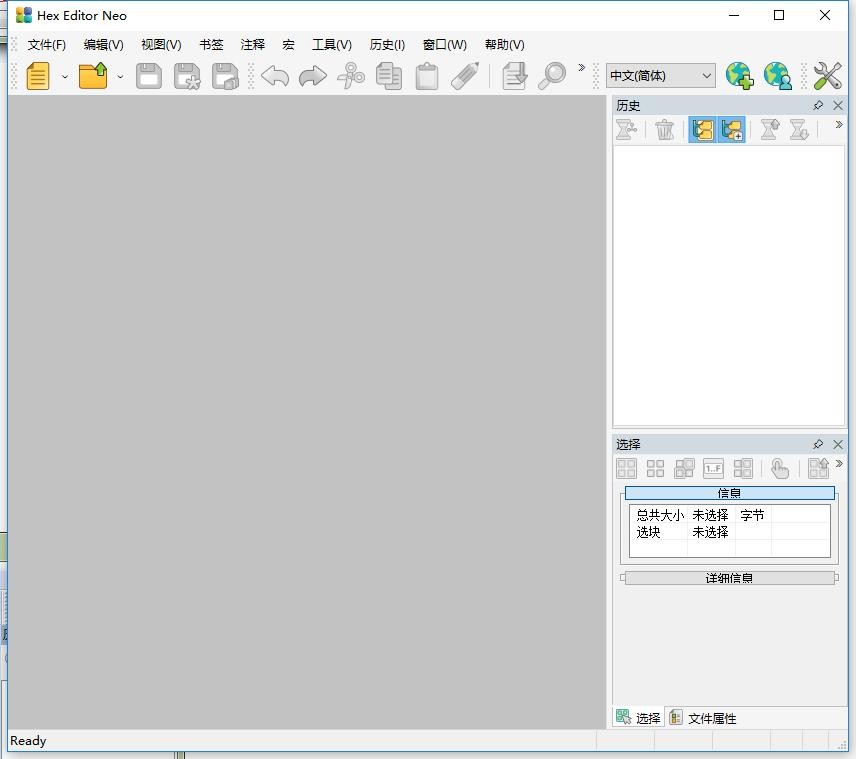Open the 历史(I) menu

point(387,45)
